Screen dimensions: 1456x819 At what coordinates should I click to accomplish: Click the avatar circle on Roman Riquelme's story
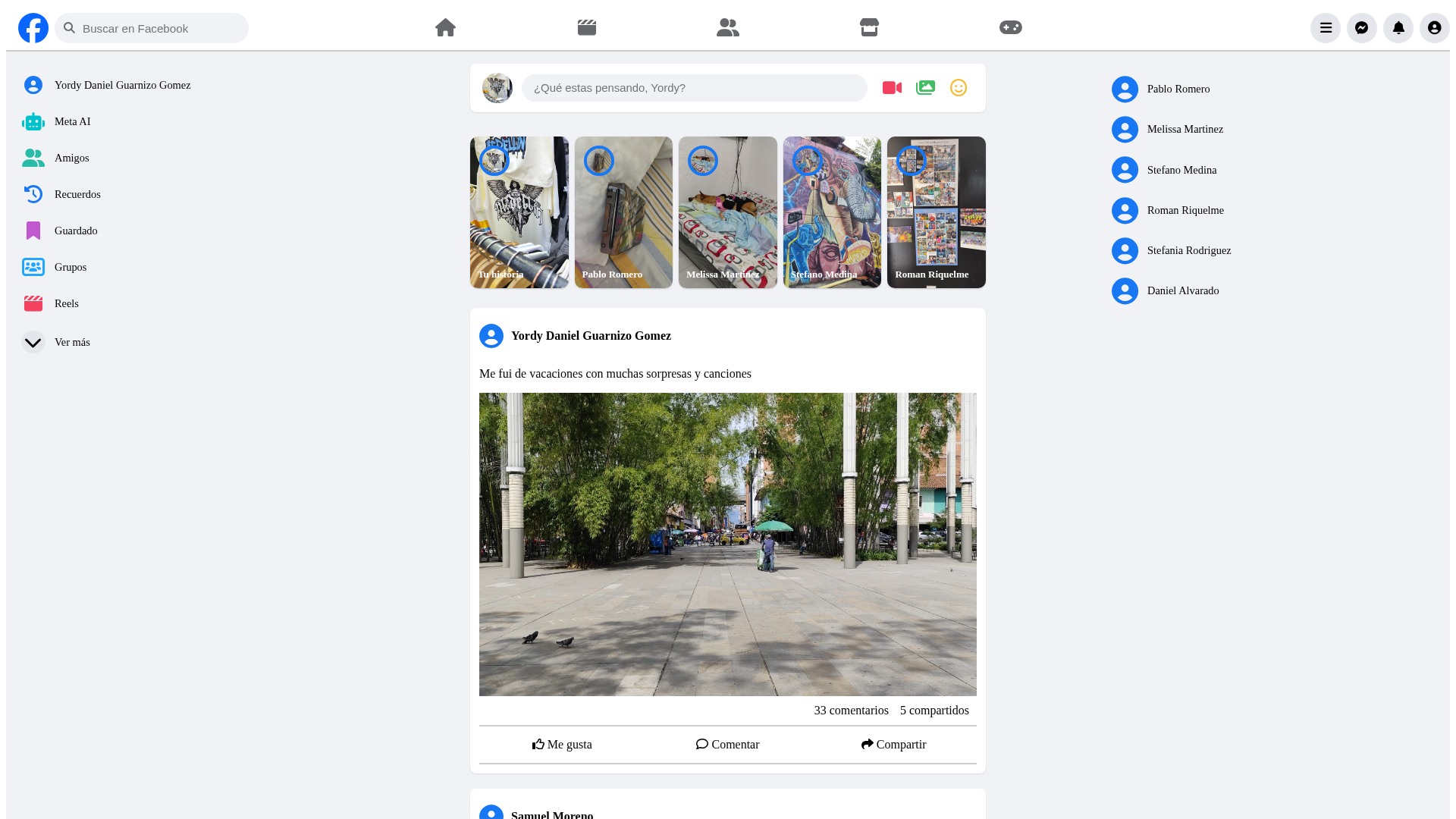click(912, 161)
